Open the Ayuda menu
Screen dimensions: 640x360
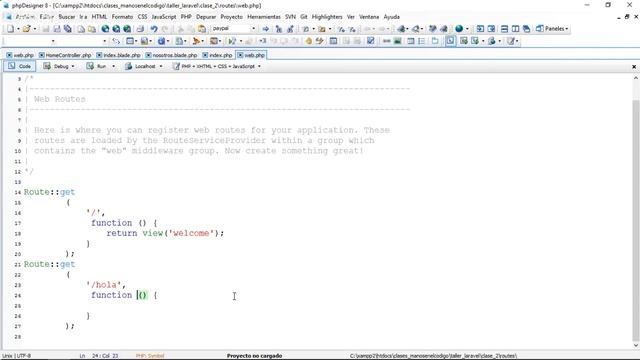coord(391,17)
